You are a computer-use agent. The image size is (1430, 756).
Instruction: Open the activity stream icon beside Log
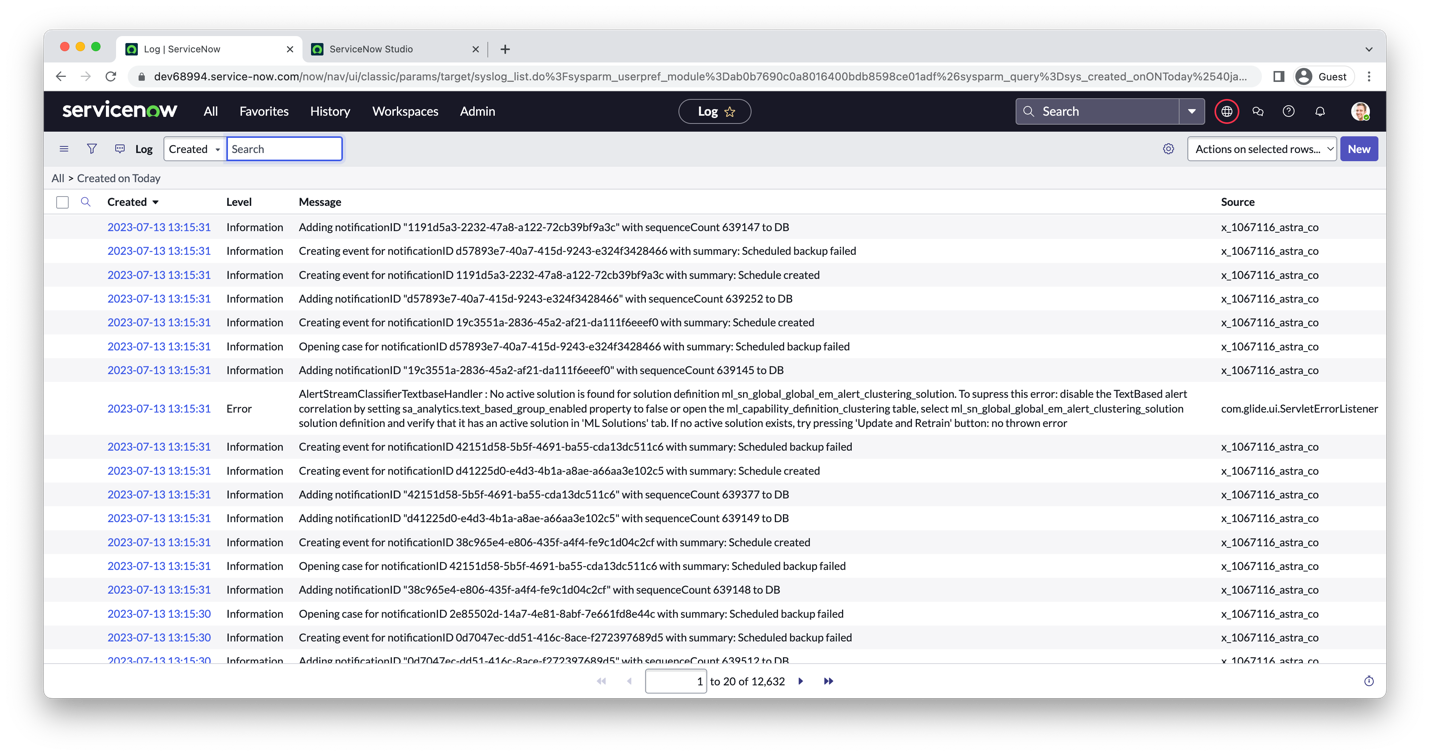coord(120,149)
